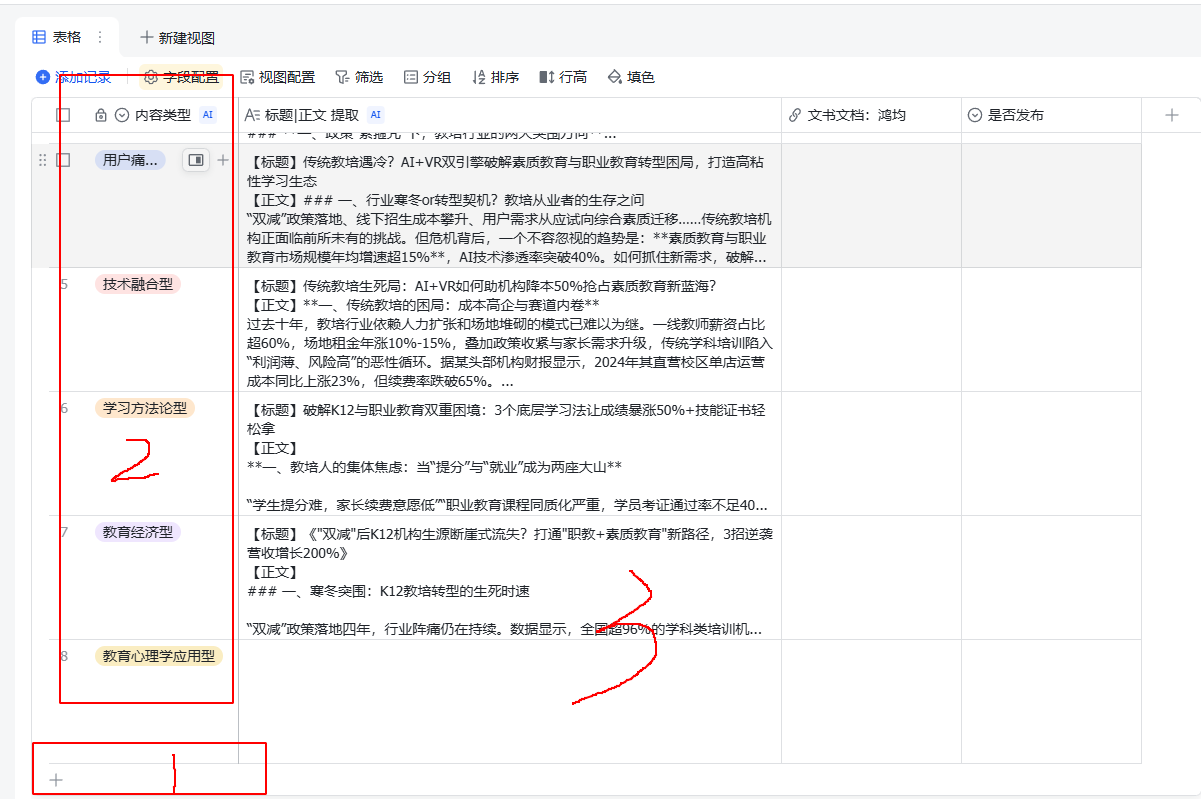Select the 标题|正文 提取 column header
This screenshot has height=799, width=1201.
[510, 115]
